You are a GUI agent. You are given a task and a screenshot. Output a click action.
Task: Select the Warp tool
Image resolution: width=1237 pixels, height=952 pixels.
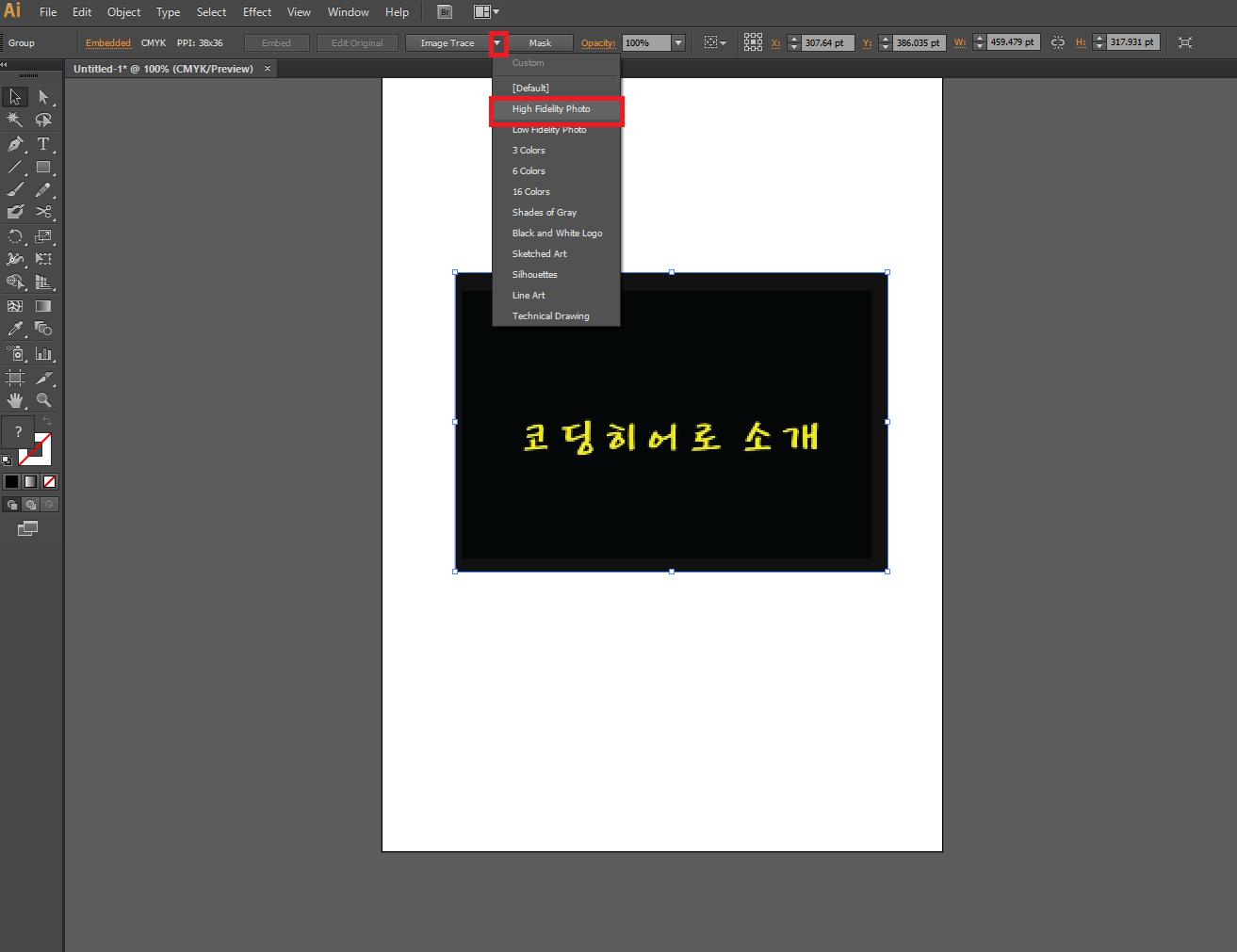click(x=15, y=259)
